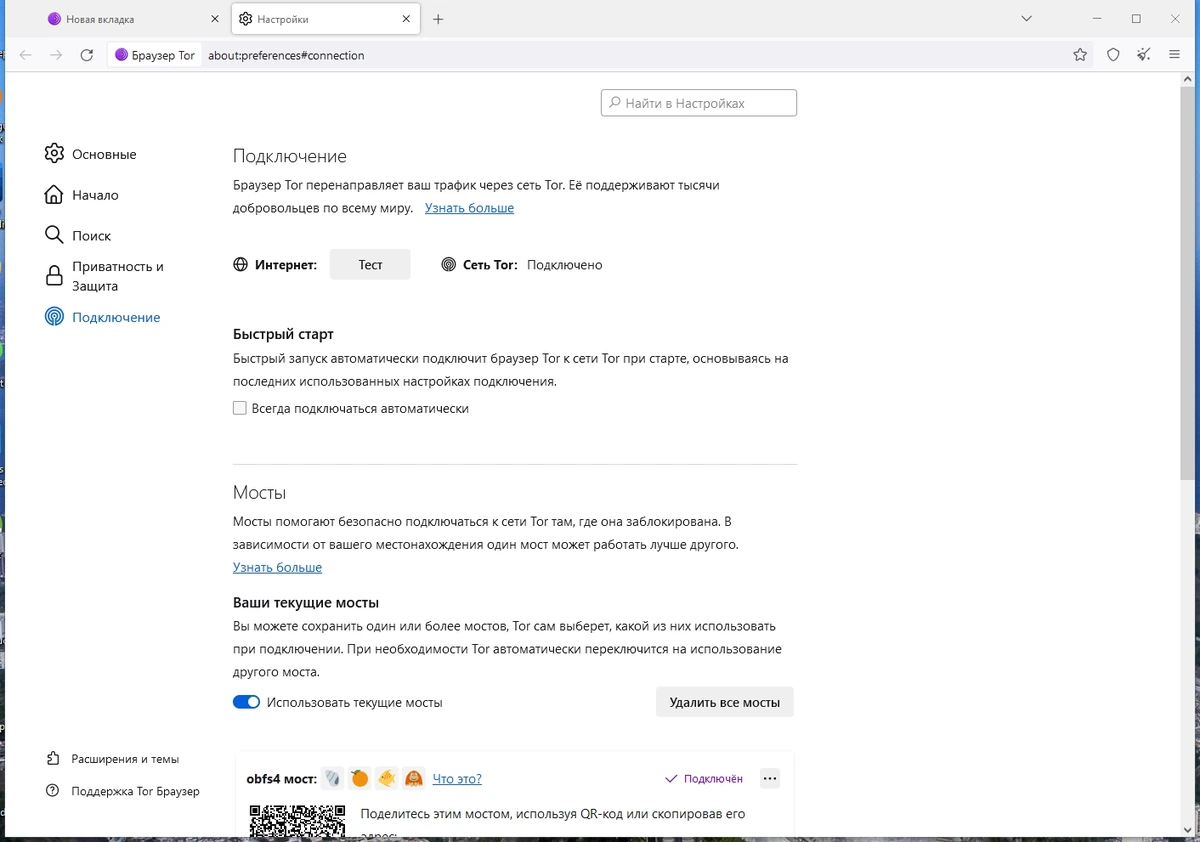Click the orange fruit bridge emoji
The image size is (1200, 842).
point(359,778)
